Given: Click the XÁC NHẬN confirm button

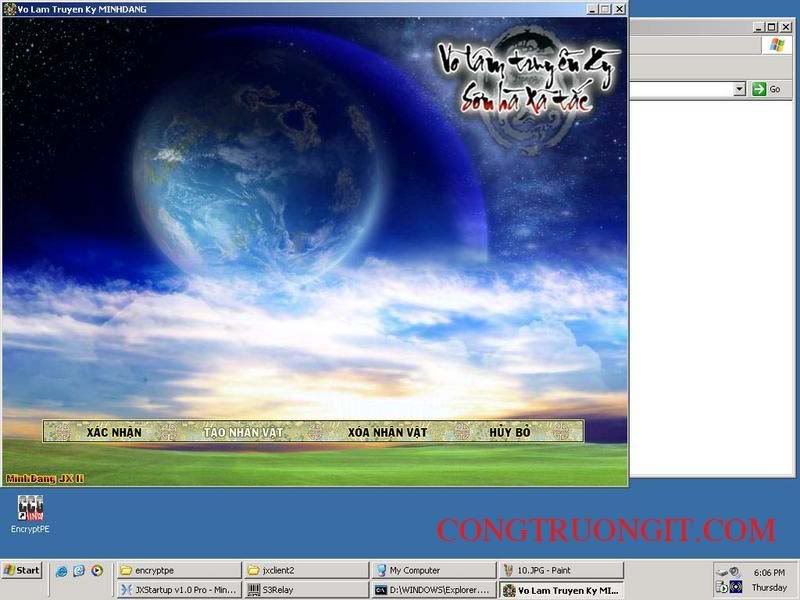Looking at the screenshot, I should (x=114, y=432).
